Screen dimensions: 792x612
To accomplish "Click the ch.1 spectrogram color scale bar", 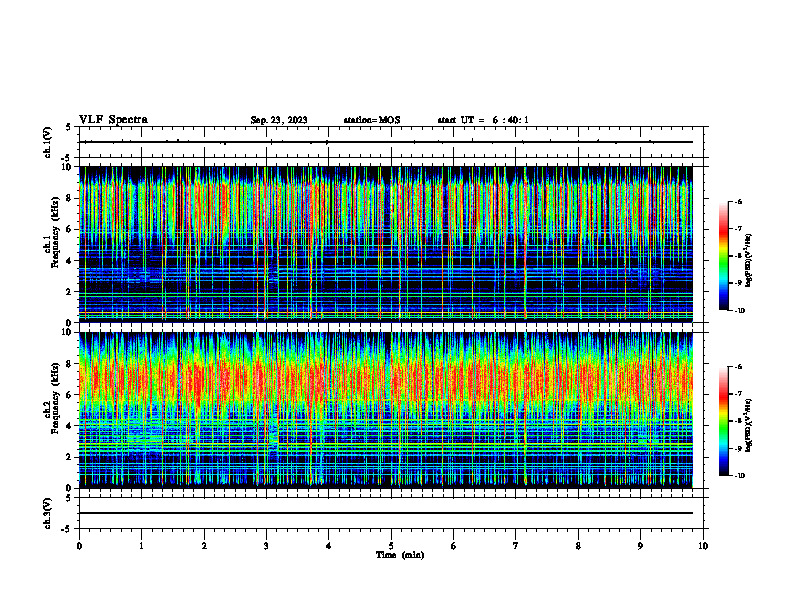I will pos(723,256).
